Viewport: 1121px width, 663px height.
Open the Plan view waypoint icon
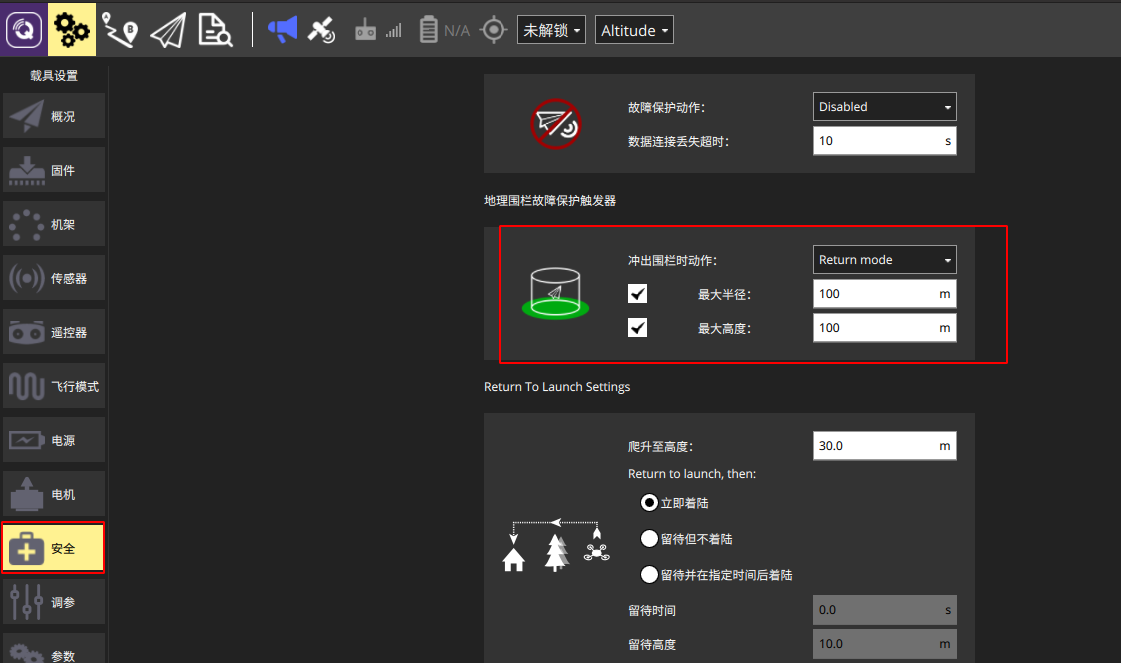119,30
